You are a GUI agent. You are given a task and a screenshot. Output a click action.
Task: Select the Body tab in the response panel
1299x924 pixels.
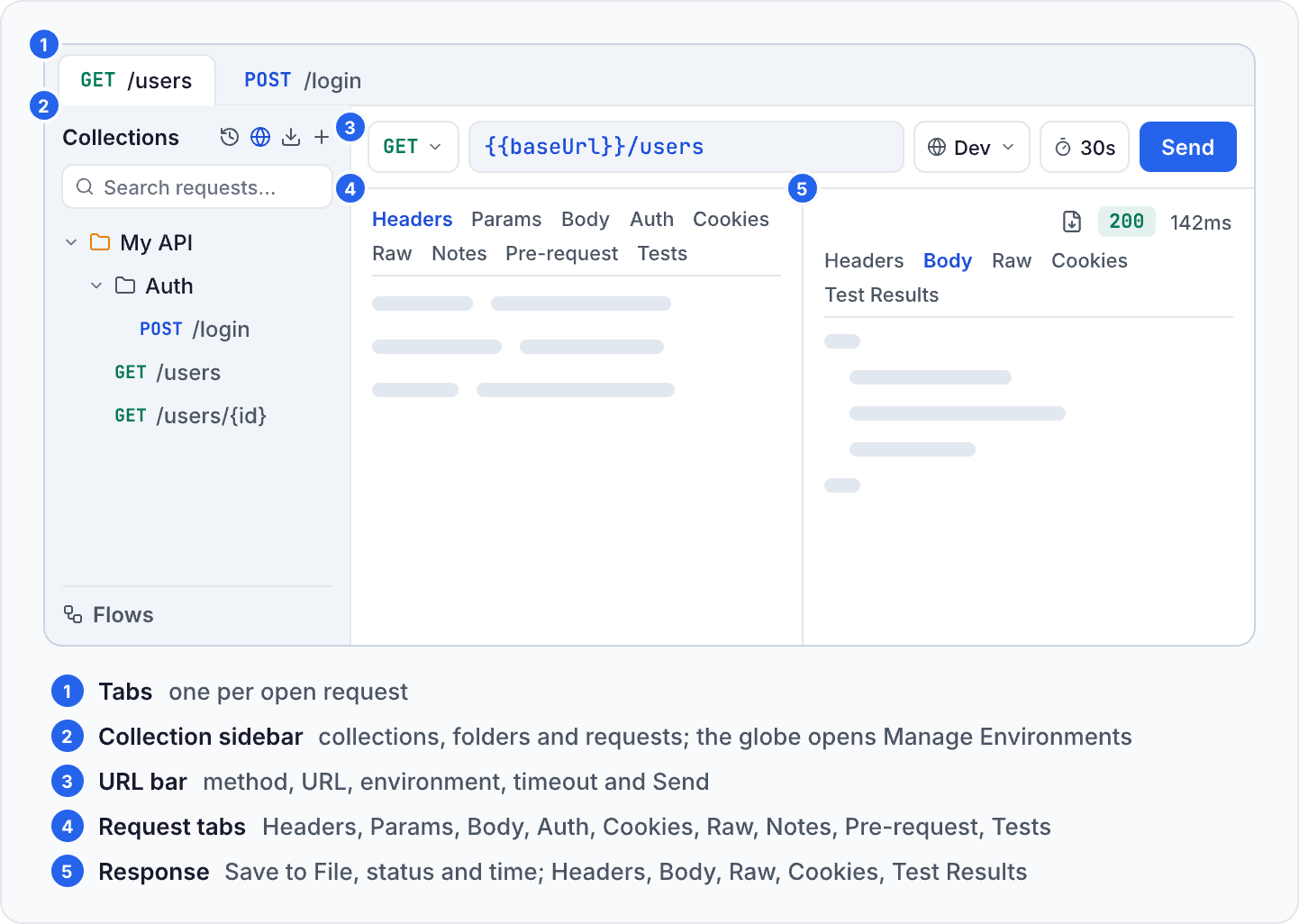coord(948,260)
